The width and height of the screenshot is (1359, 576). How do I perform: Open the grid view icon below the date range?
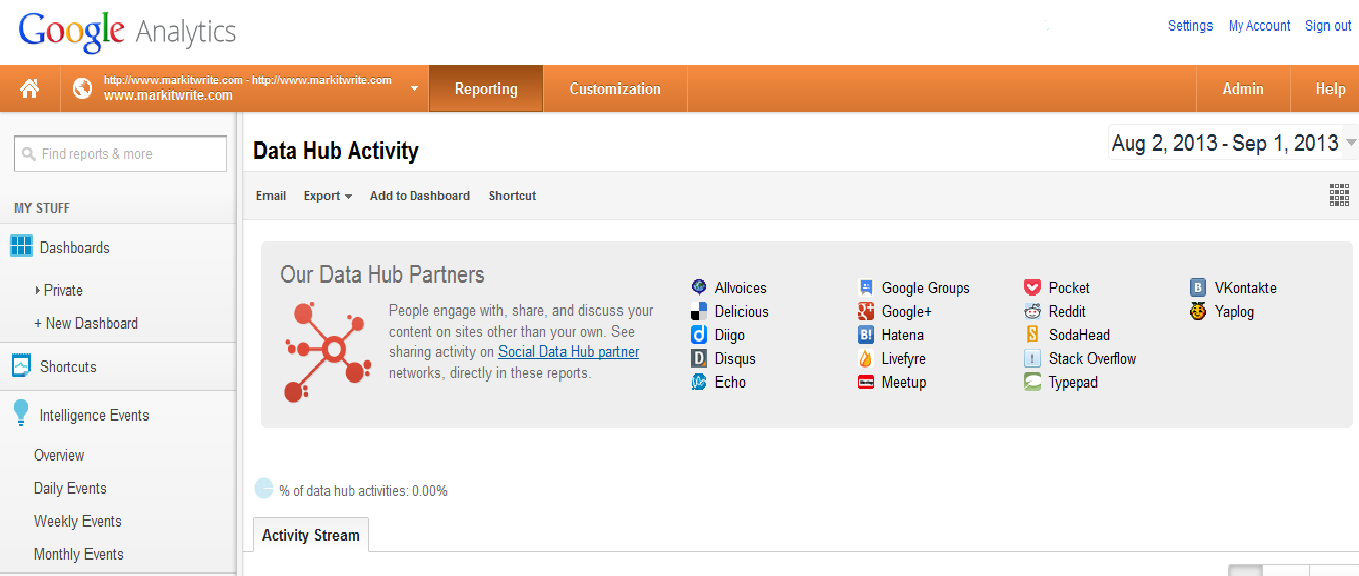[x=1339, y=195]
